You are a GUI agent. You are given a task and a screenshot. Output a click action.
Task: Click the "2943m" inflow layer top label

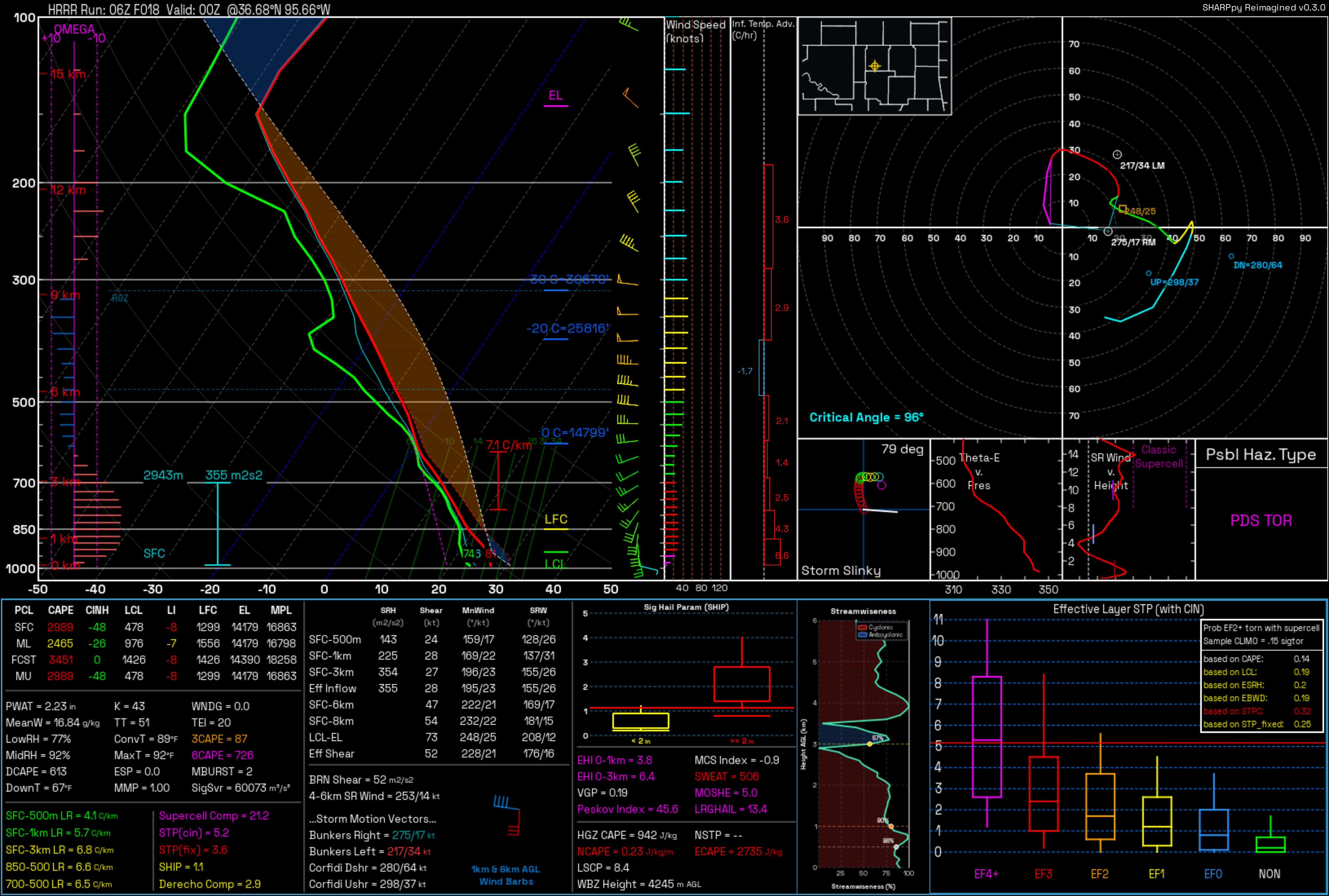point(163,476)
